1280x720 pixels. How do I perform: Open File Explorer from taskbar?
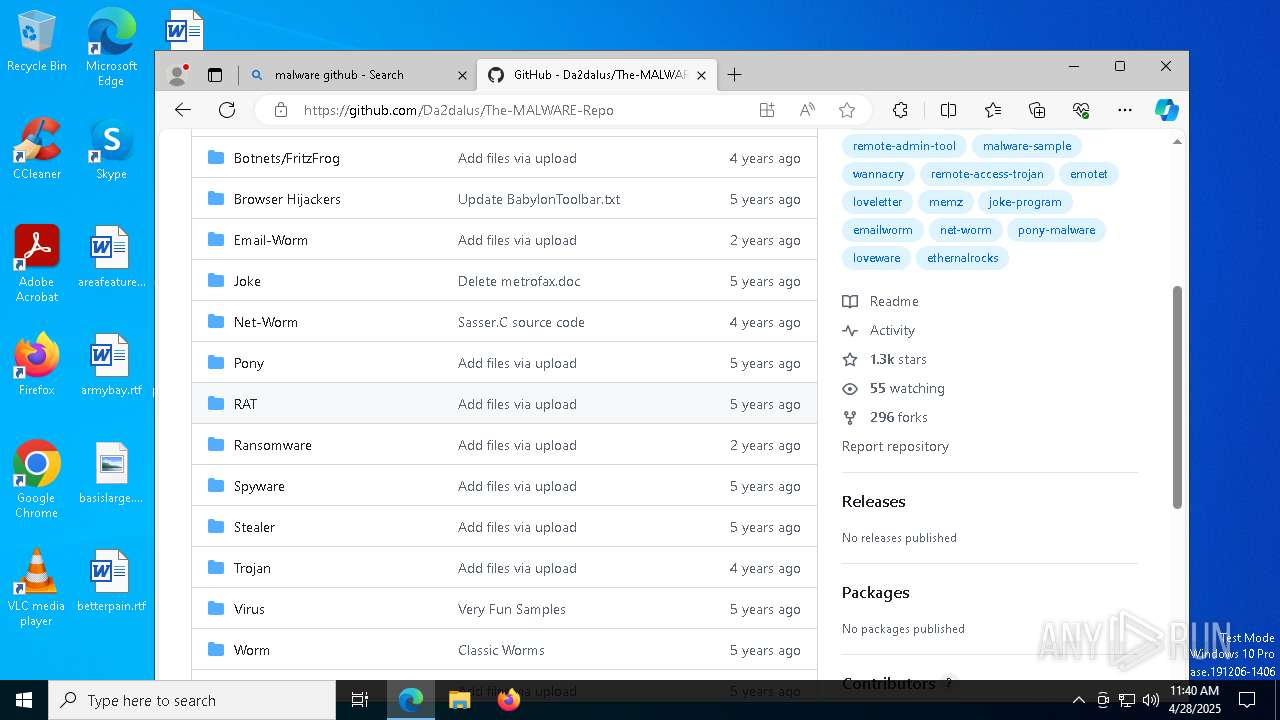coord(459,700)
